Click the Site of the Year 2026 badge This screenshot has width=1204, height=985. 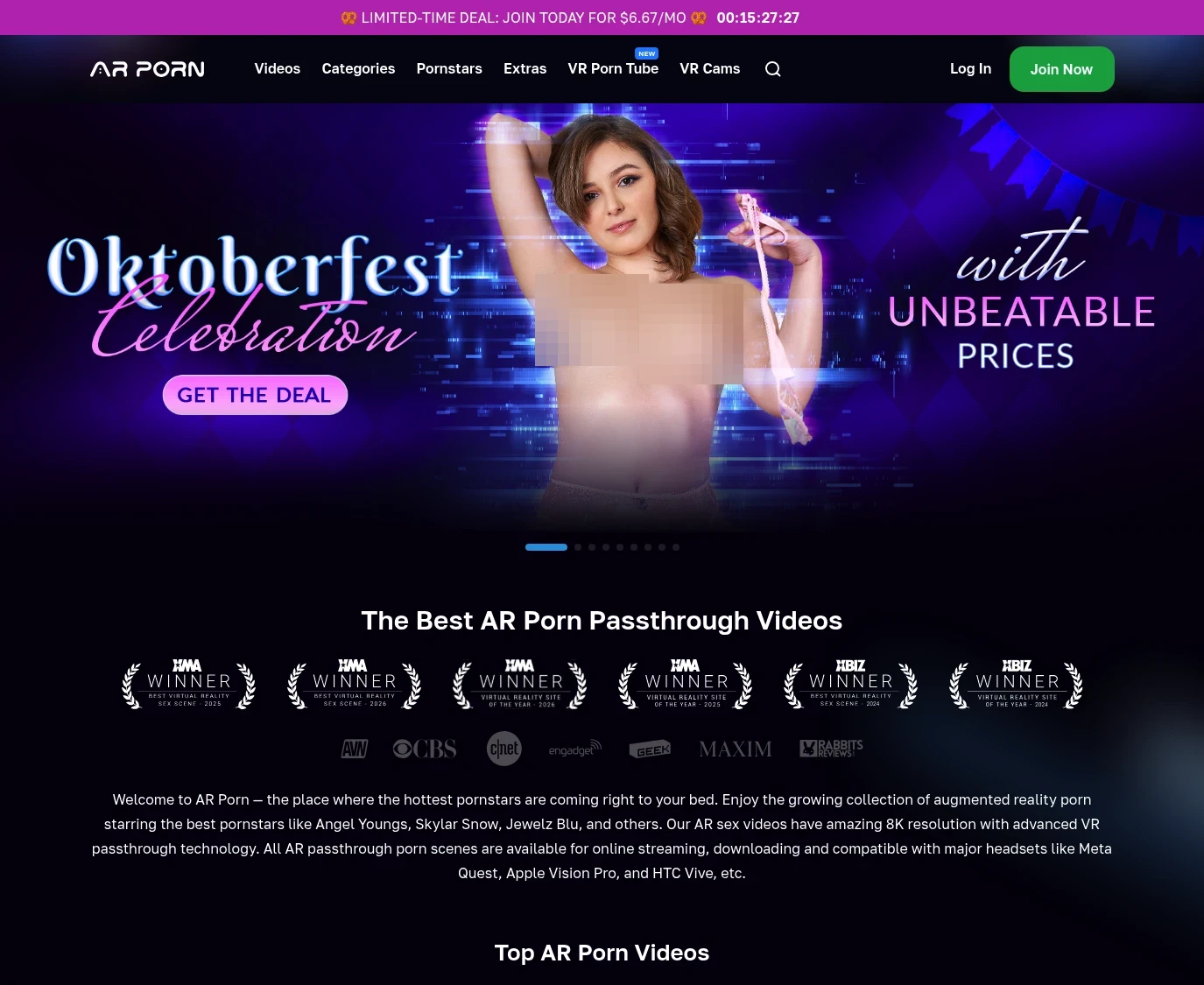[x=520, y=684]
